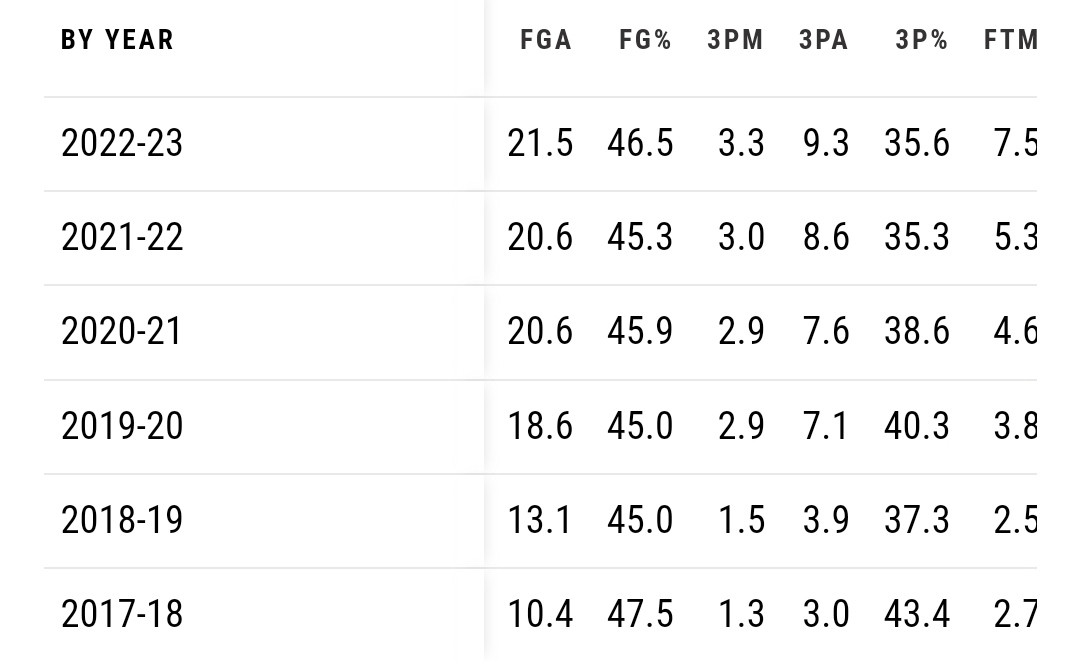Click the BY YEAR column header
Image resolution: width=1080 pixels, height=670 pixels.
click(117, 40)
